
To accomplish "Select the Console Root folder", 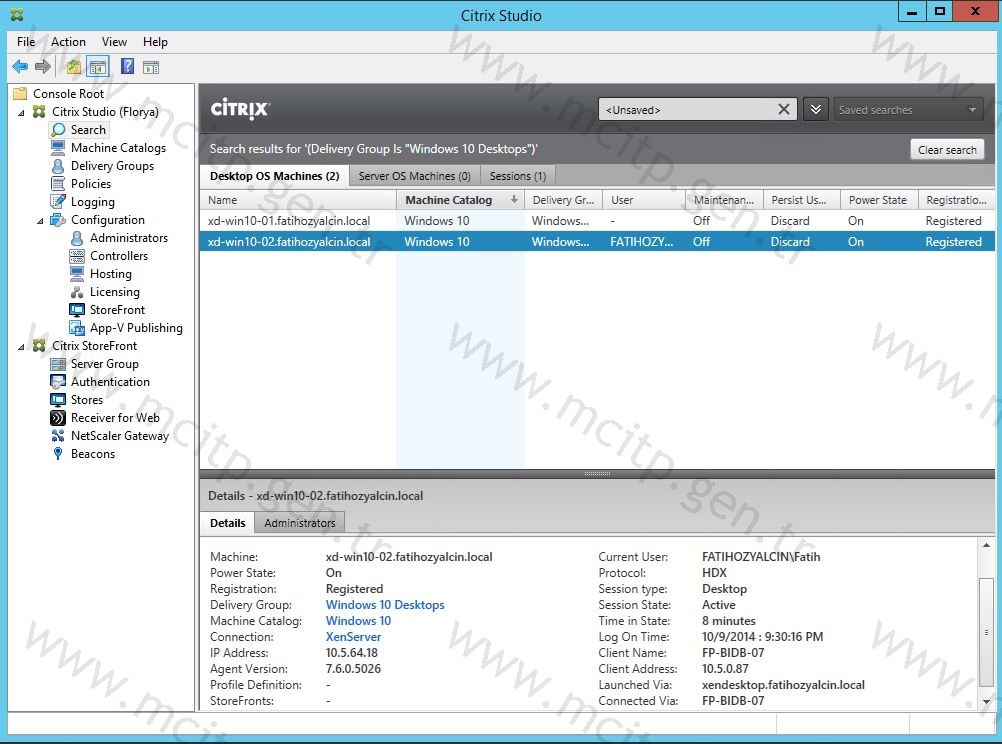I will pos(68,94).
